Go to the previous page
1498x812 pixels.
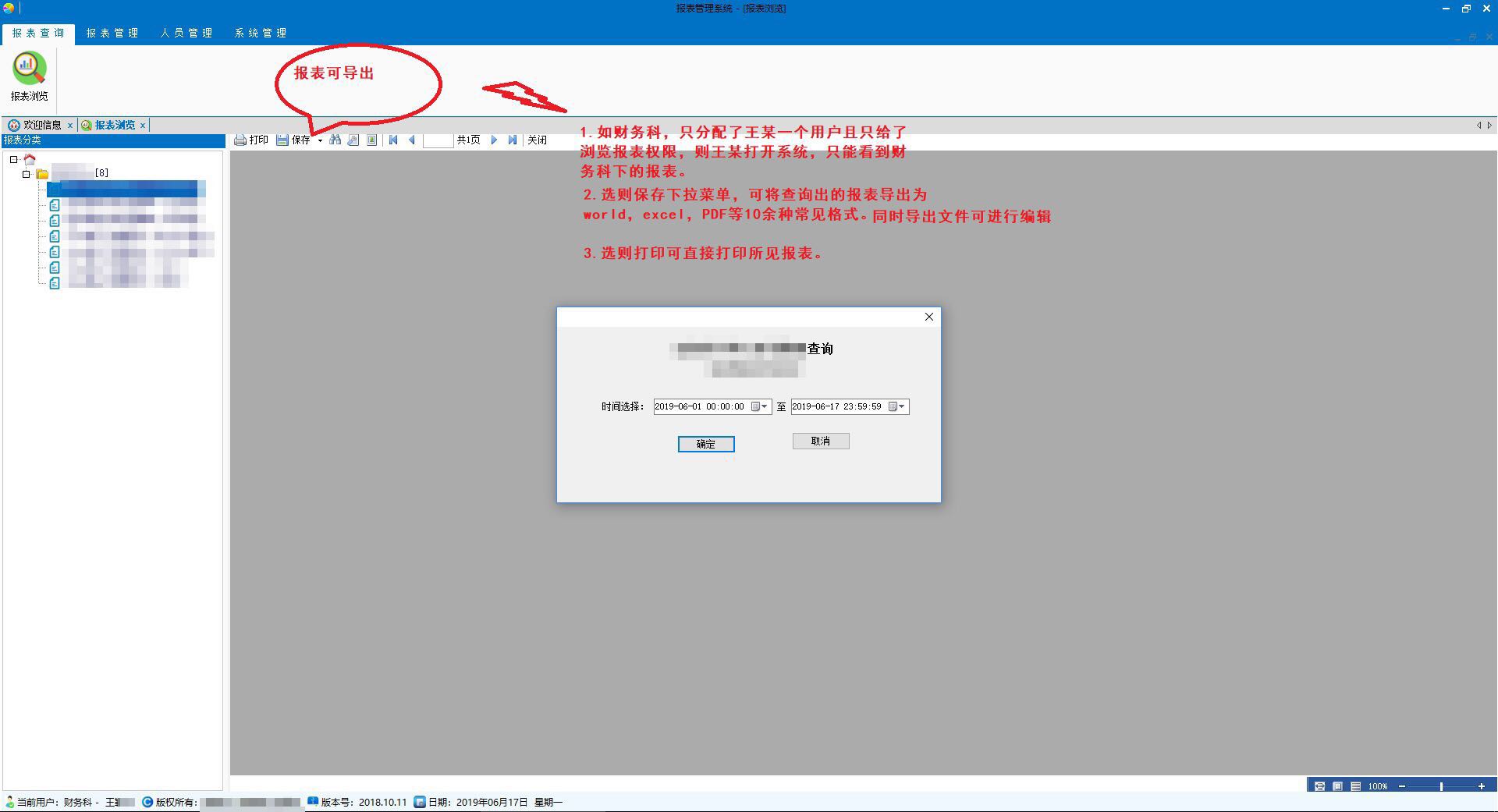(412, 140)
